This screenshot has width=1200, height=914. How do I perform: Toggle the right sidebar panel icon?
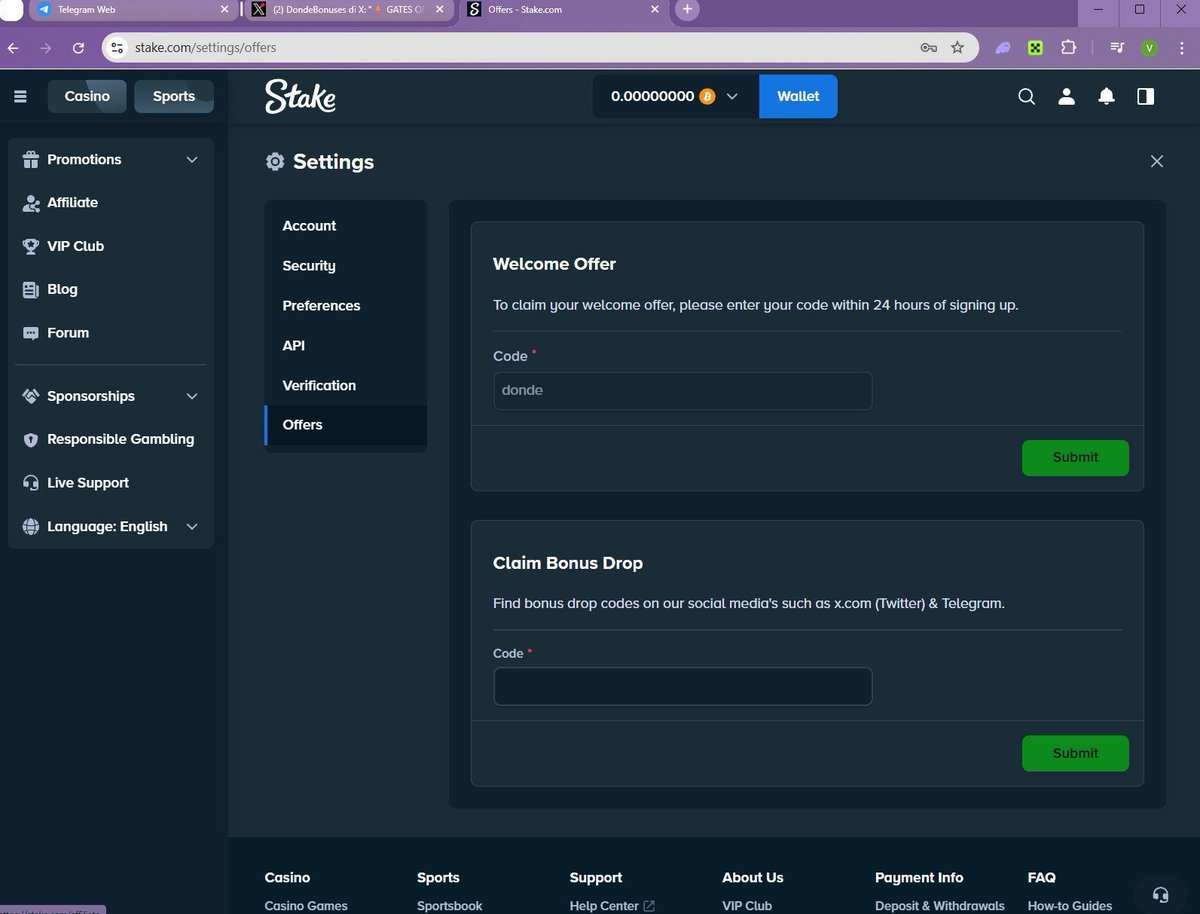click(1146, 96)
